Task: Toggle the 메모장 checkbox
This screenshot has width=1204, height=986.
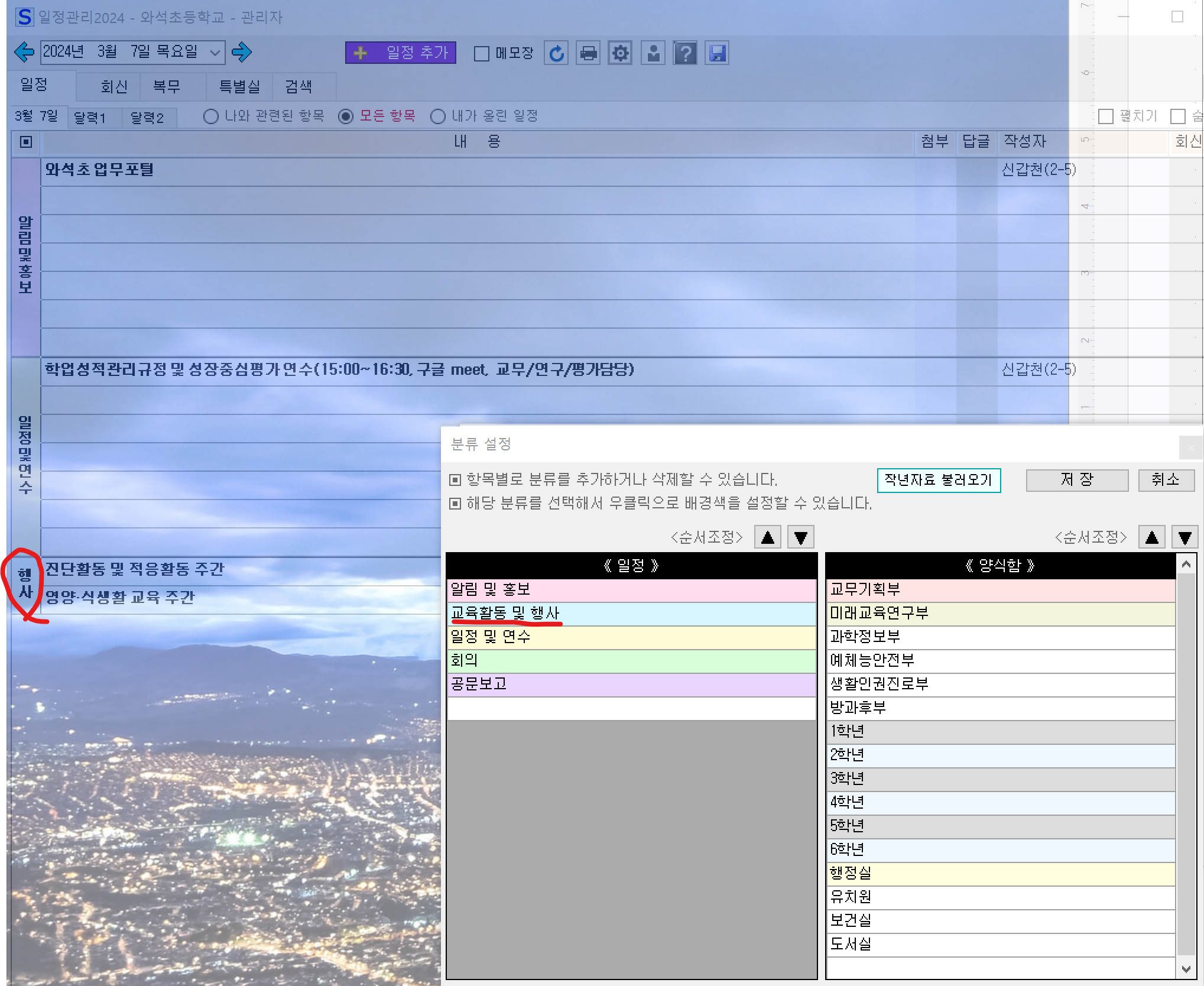Action: pos(482,54)
